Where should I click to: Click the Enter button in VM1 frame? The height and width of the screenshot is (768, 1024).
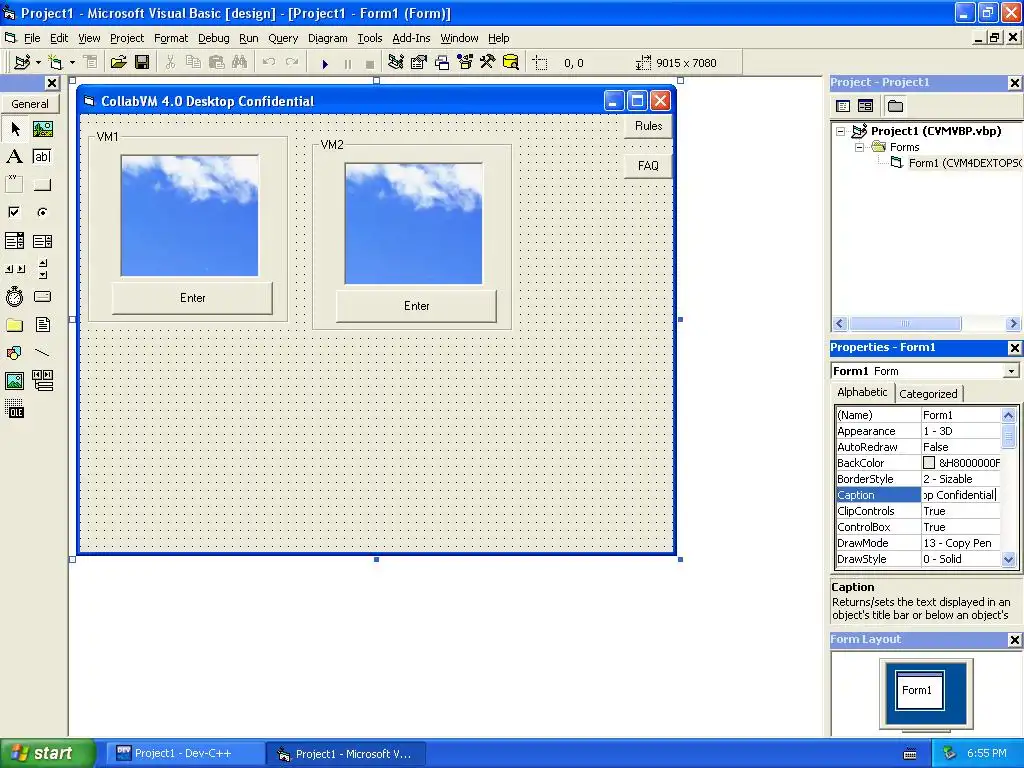click(x=193, y=298)
